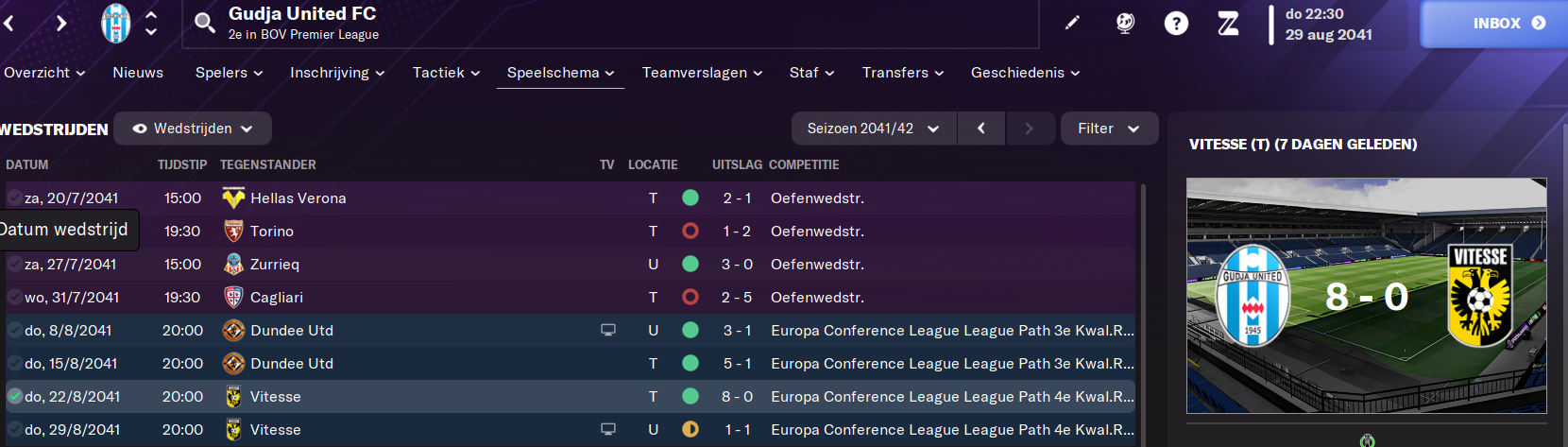Open the Seizoen 2041/42 dropdown

[x=874, y=129]
